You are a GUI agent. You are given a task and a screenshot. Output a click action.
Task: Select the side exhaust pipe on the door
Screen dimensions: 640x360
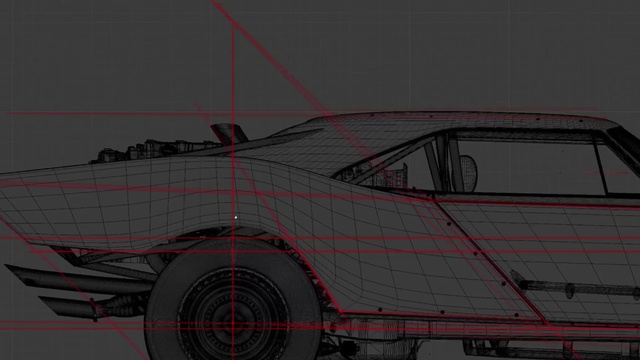pyautogui.click(x=576, y=288)
